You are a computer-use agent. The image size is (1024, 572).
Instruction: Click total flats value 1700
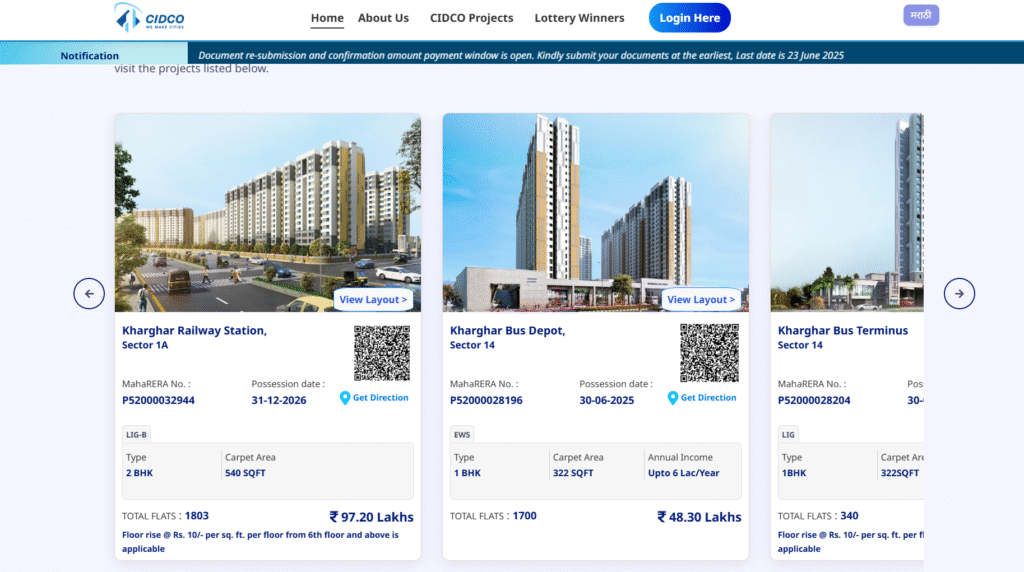[x=524, y=516]
